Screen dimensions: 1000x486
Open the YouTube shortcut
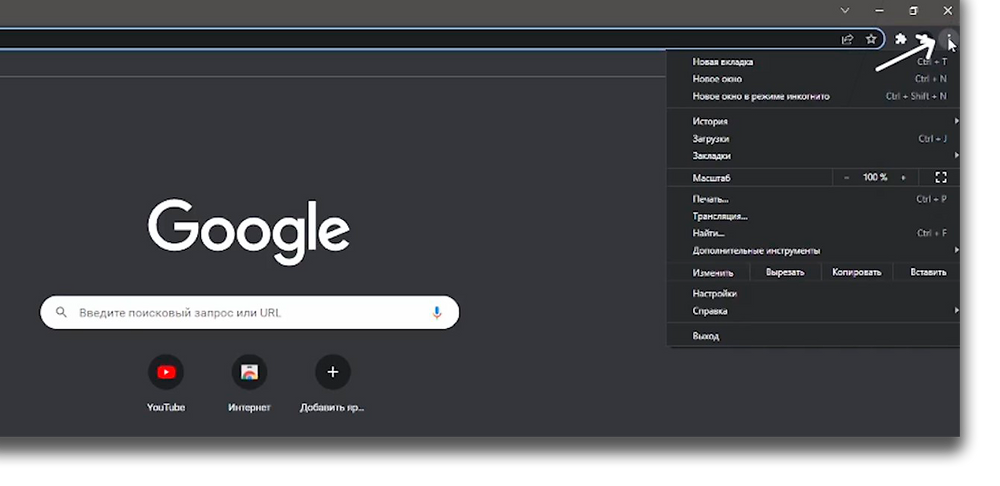(x=166, y=384)
